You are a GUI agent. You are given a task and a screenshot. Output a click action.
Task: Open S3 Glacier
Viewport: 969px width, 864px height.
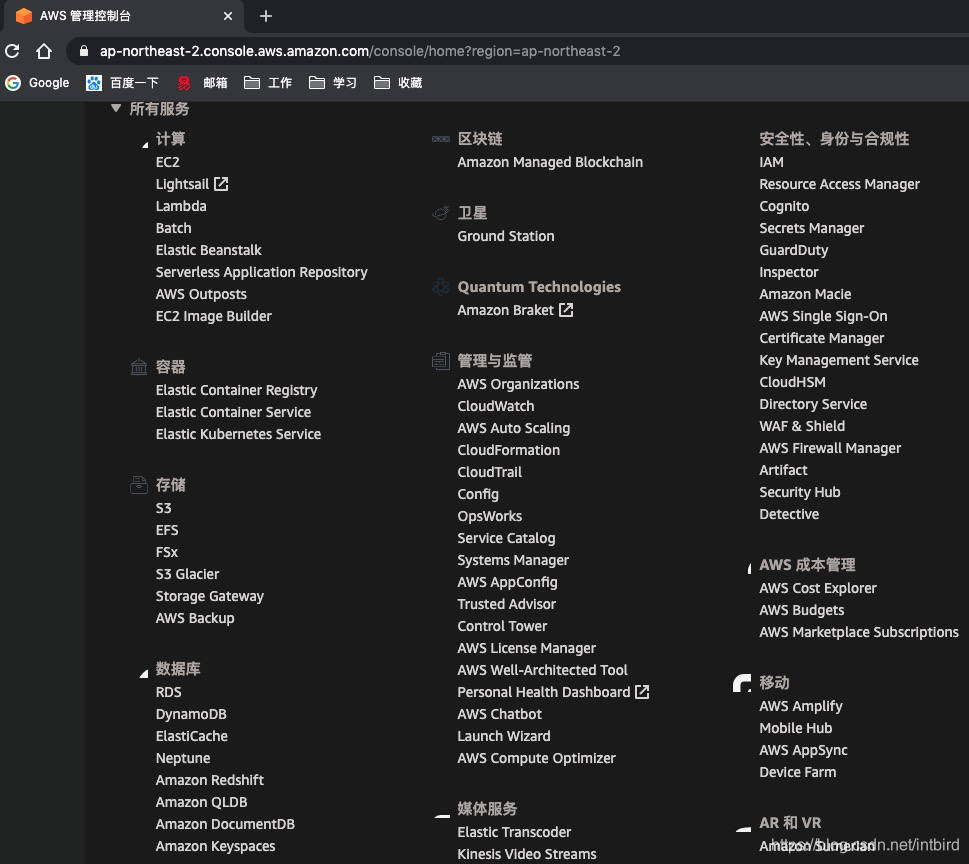point(187,574)
